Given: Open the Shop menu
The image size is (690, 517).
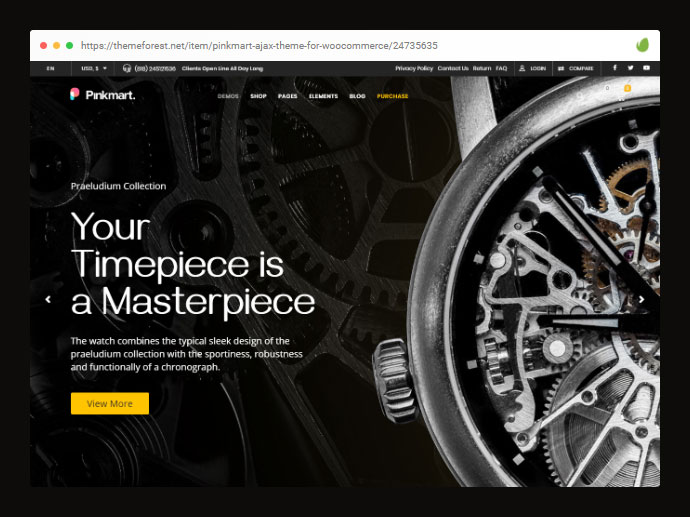Looking at the screenshot, I should pyautogui.click(x=258, y=96).
